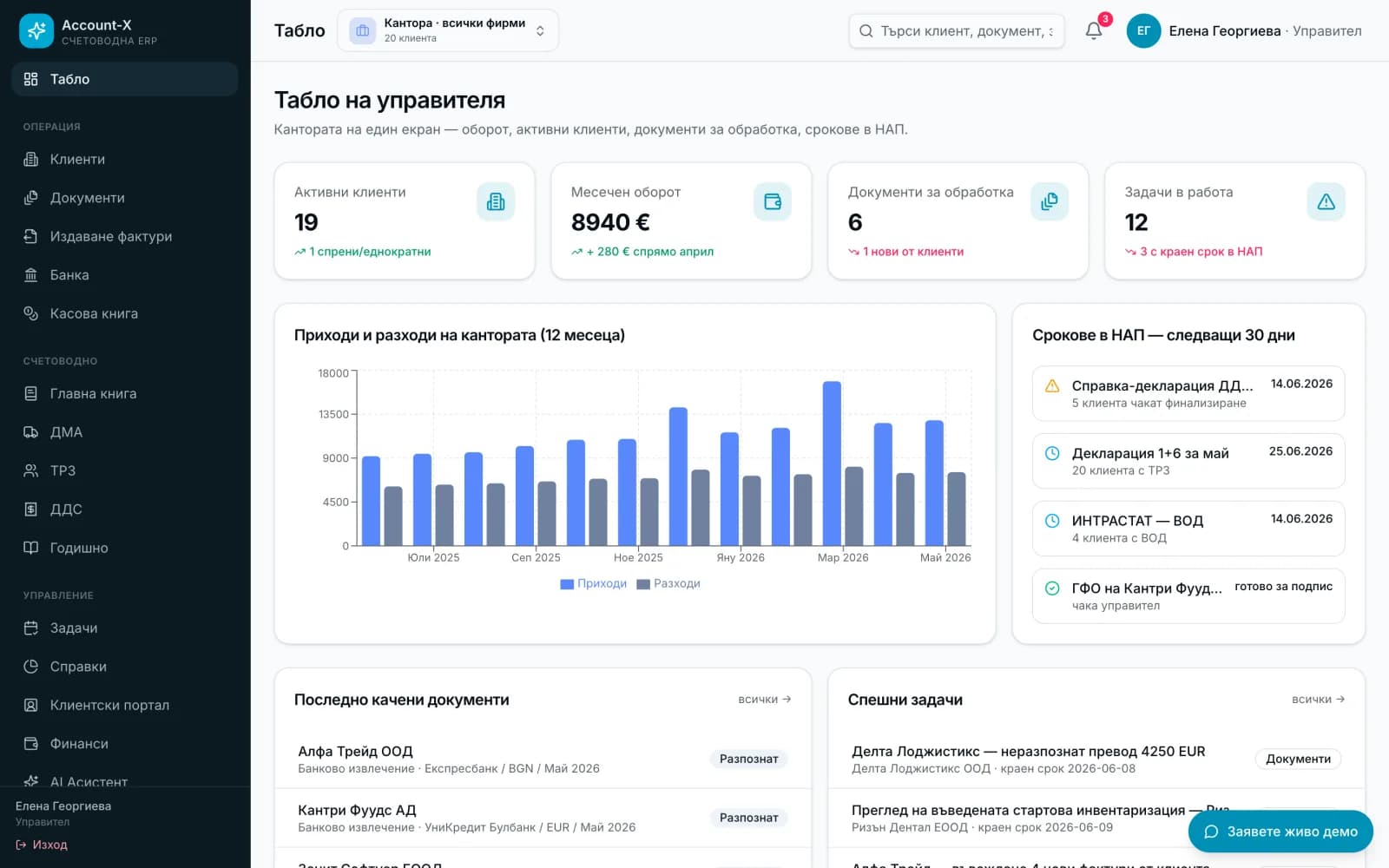This screenshot has width=1389, height=868.
Task: Click the ЕГ user avatar
Action: click(x=1143, y=30)
